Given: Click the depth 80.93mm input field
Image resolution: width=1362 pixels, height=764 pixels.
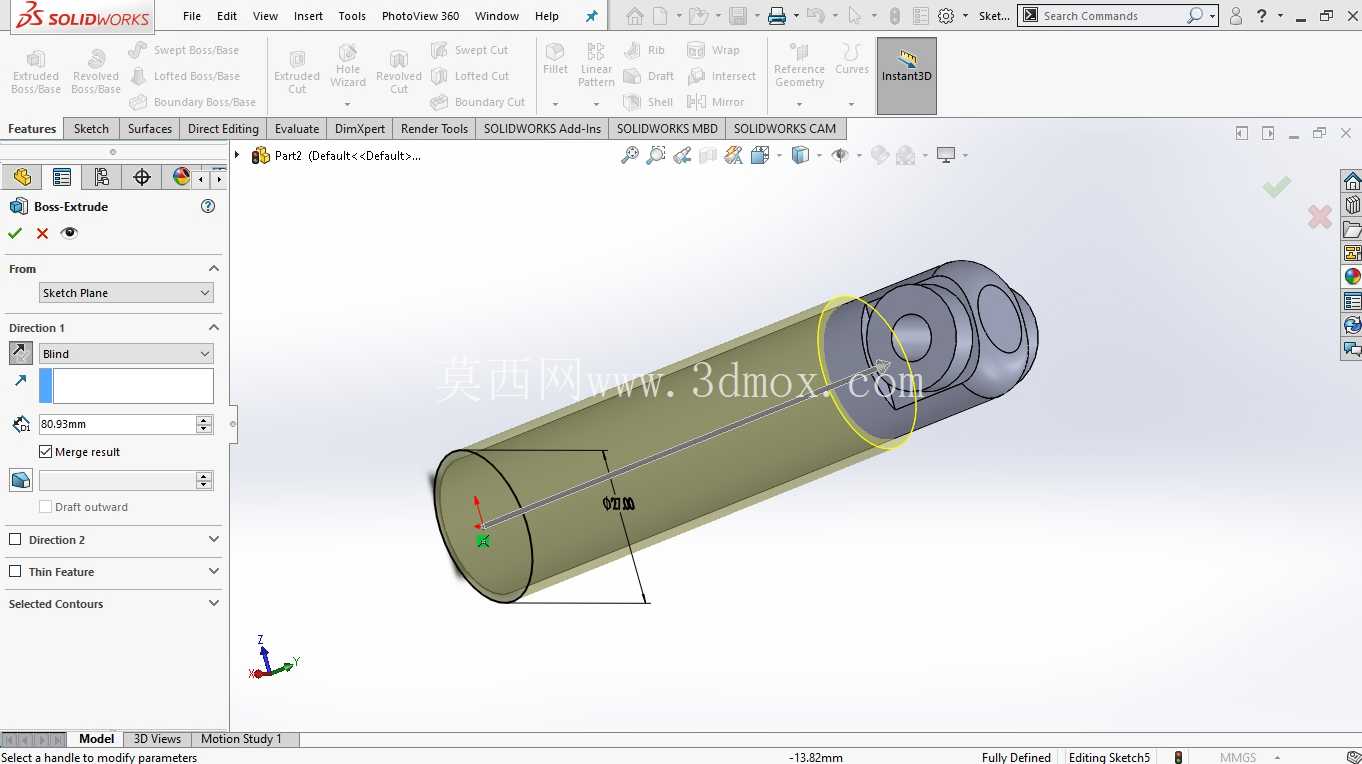Looking at the screenshot, I should point(117,424).
